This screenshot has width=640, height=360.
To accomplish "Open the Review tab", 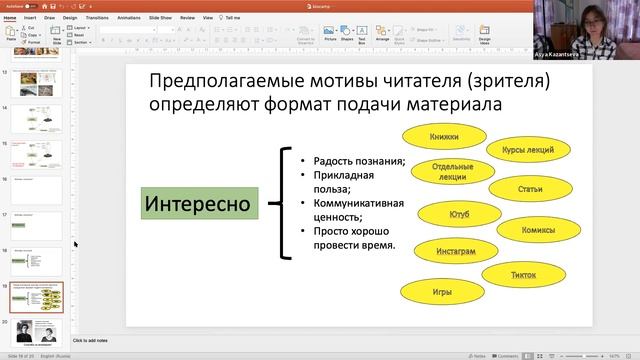I will [x=187, y=18].
